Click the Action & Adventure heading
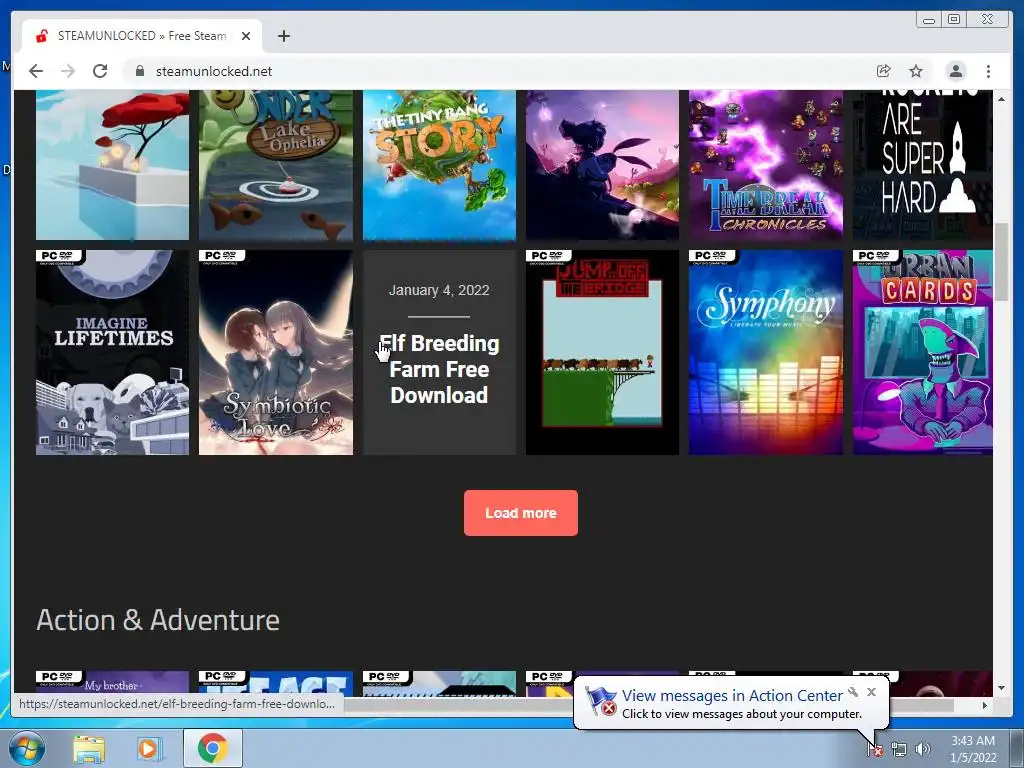 click(158, 620)
